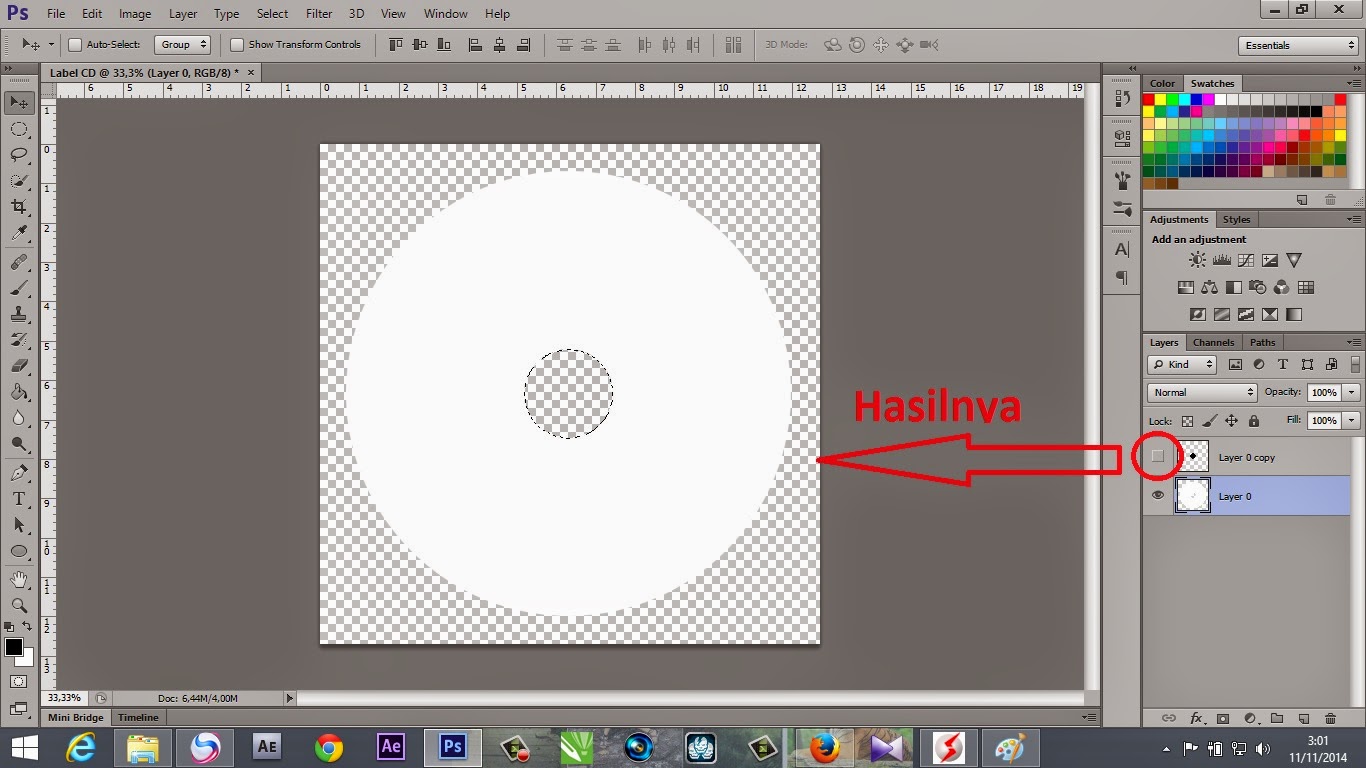The image size is (1366, 768).
Task: Pick the red swatch in Swatches panel
Action: coord(1150,99)
